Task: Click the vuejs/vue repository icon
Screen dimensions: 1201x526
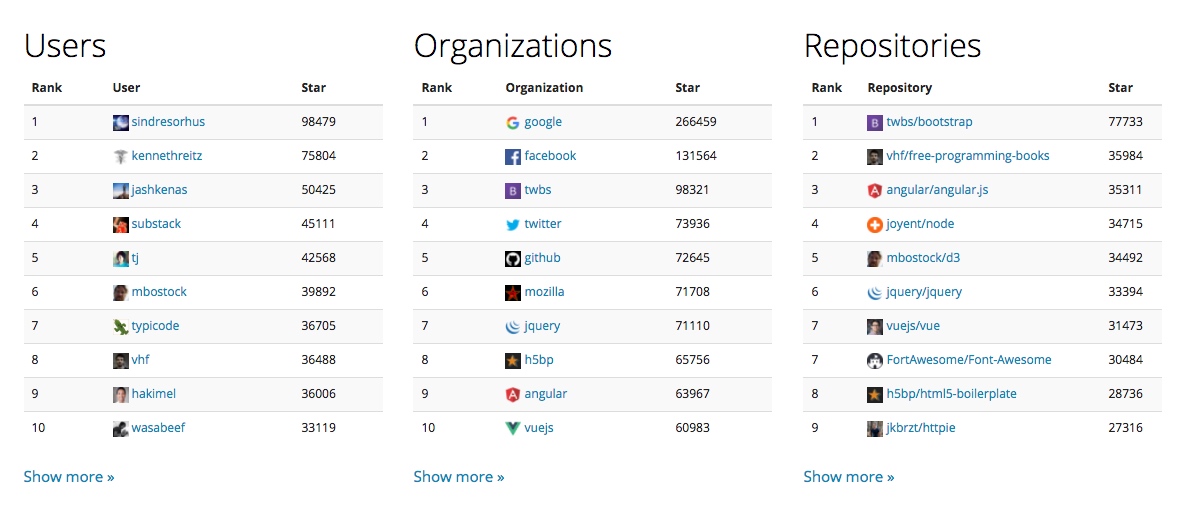Action: tap(875, 326)
